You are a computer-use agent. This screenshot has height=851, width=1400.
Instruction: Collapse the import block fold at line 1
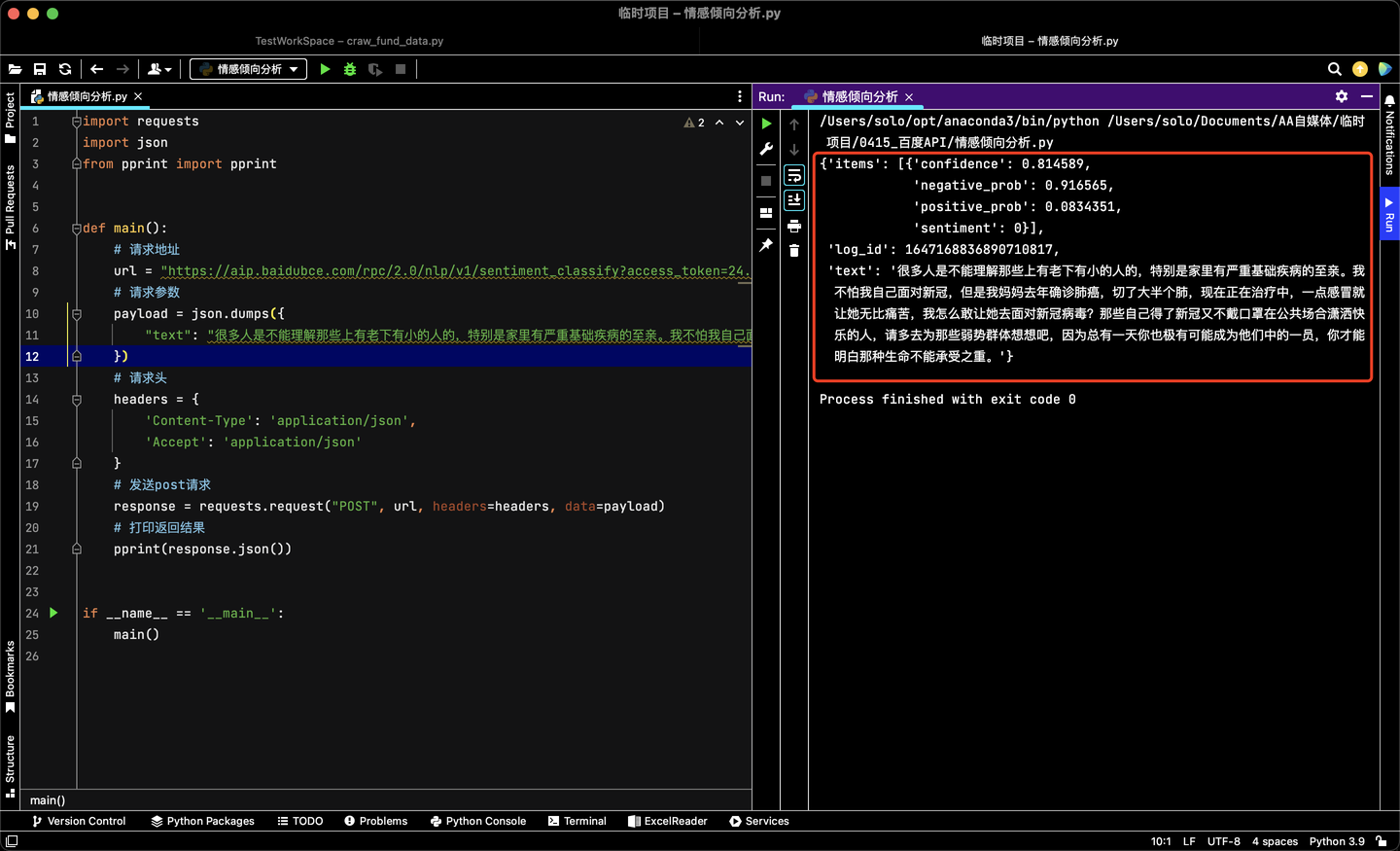76,122
